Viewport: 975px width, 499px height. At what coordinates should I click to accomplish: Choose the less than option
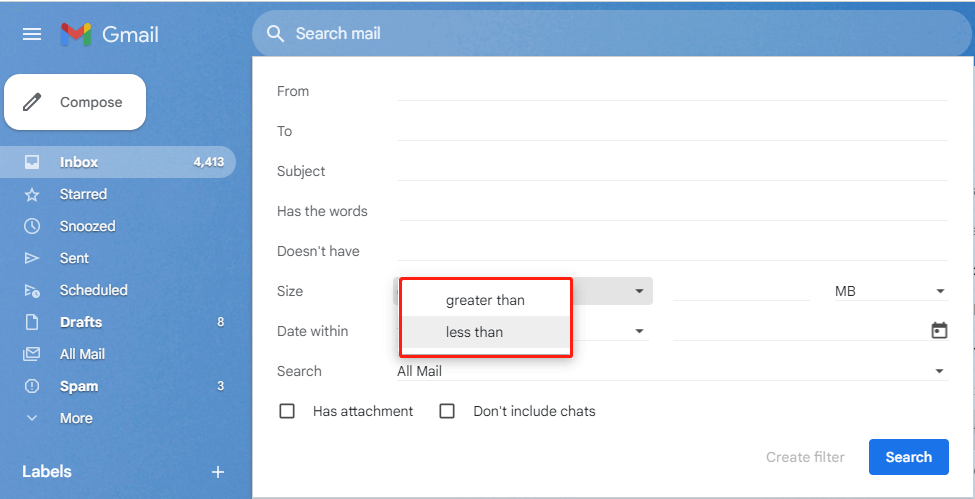click(474, 332)
